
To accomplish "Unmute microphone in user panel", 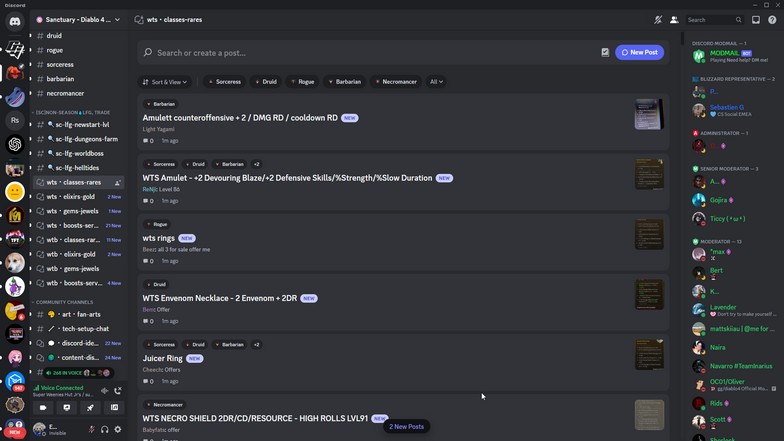I will [x=92, y=429].
